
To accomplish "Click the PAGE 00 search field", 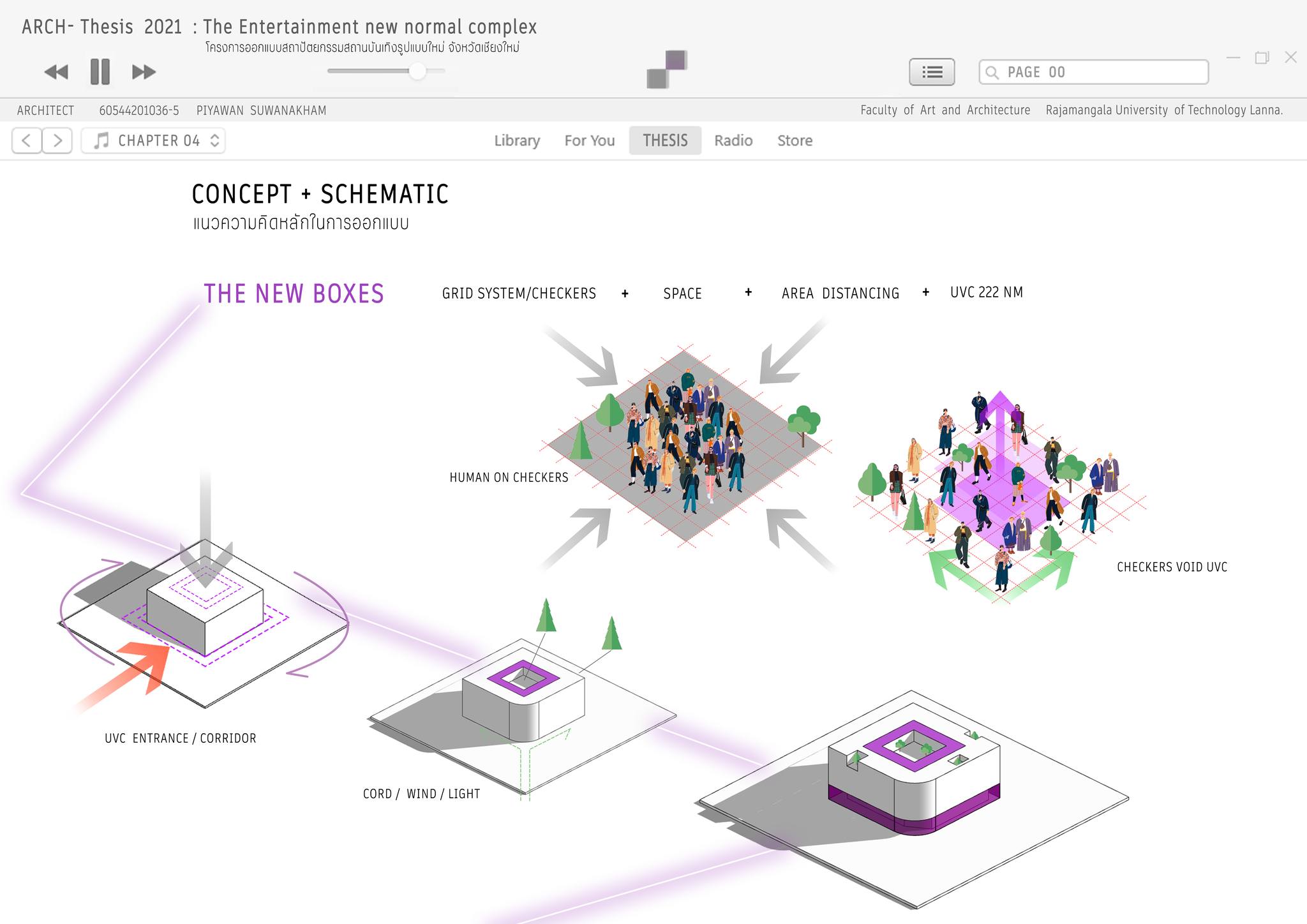I will pyautogui.click(x=1094, y=72).
